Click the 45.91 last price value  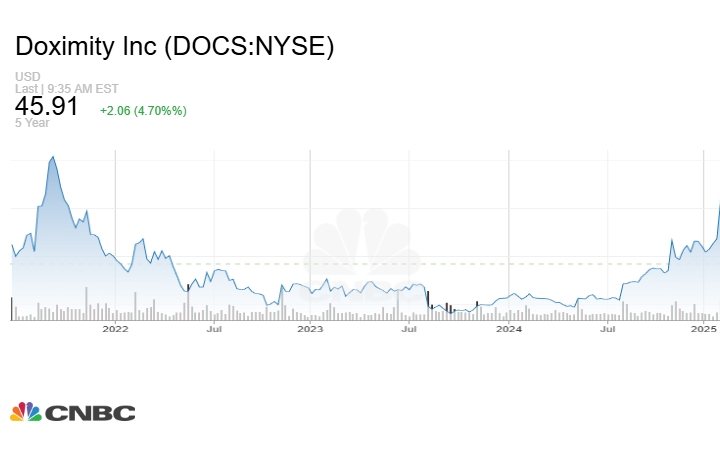tap(46, 106)
